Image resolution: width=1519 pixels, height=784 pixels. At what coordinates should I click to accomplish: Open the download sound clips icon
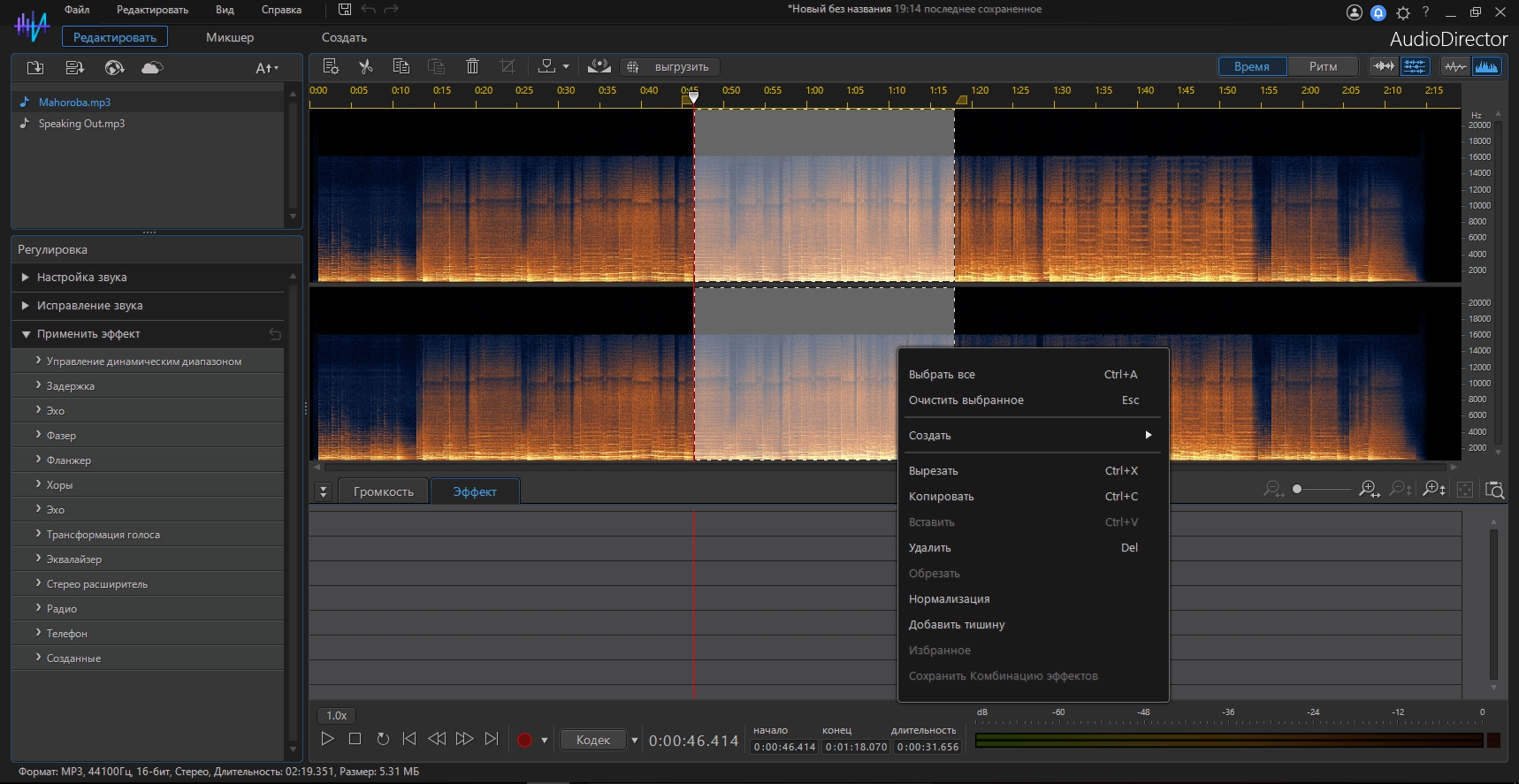tap(114, 68)
